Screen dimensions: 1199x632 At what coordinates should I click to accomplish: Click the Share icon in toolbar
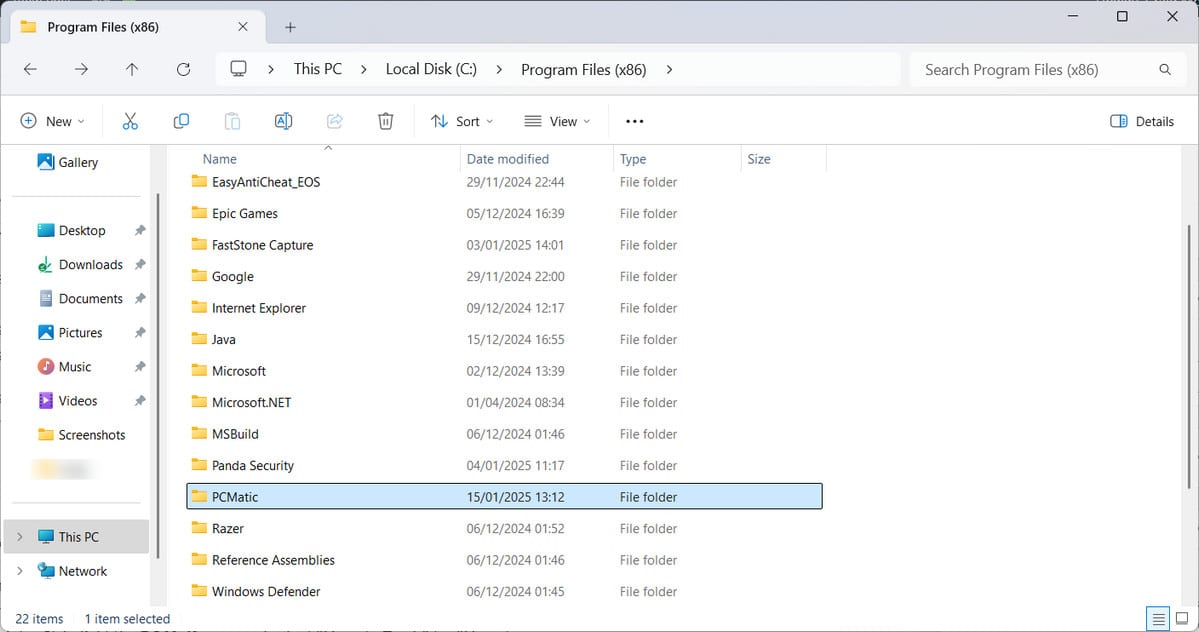click(x=334, y=121)
